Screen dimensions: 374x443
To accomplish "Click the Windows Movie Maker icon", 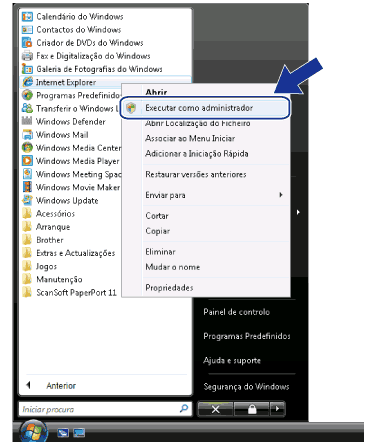I will tap(27, 187).
